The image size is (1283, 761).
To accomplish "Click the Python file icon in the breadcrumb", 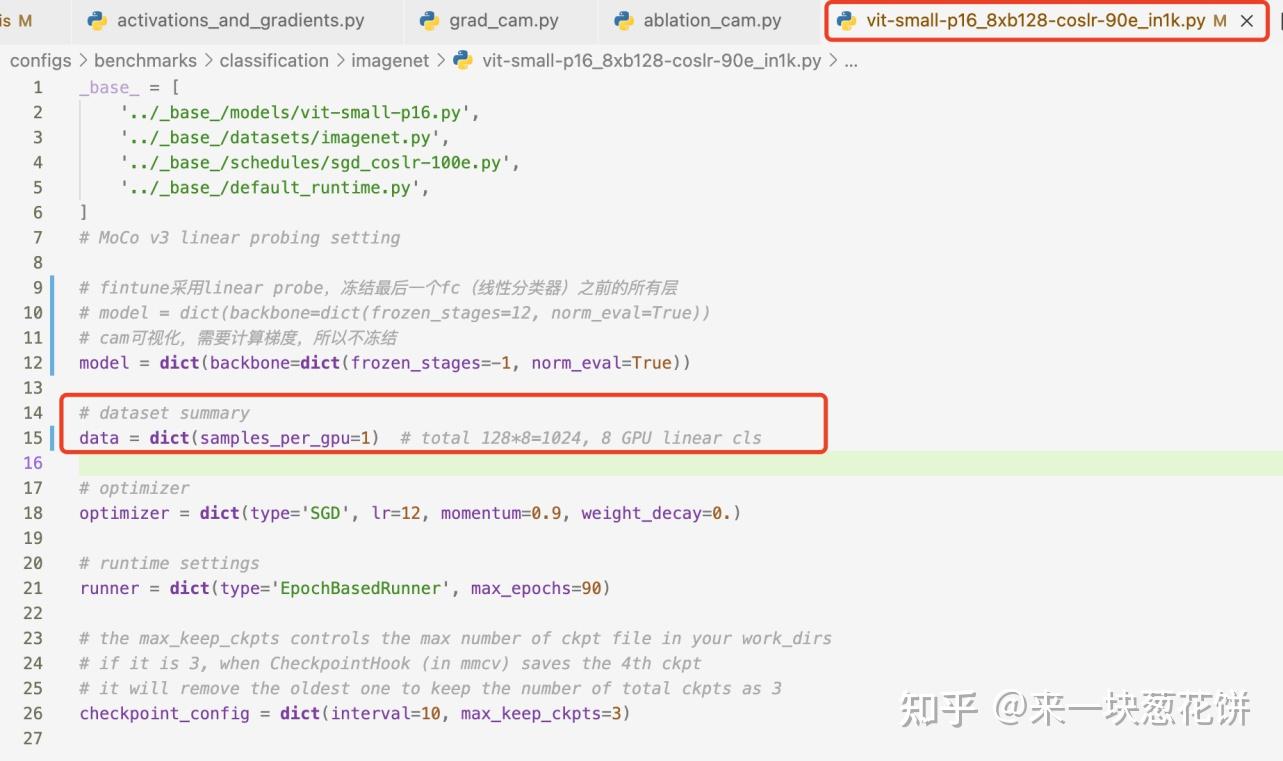I will click(x=463, y=60).
